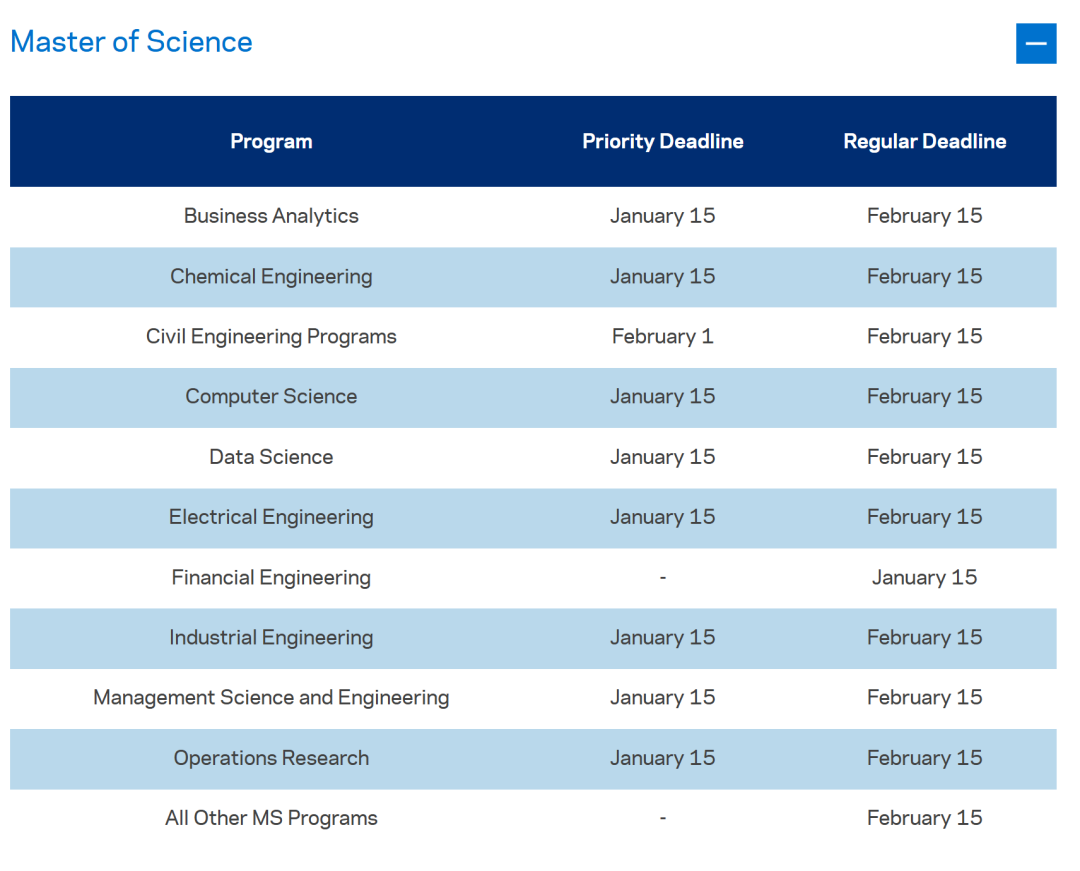Click the Civil Engineering Programs entry

coord(271,337)
